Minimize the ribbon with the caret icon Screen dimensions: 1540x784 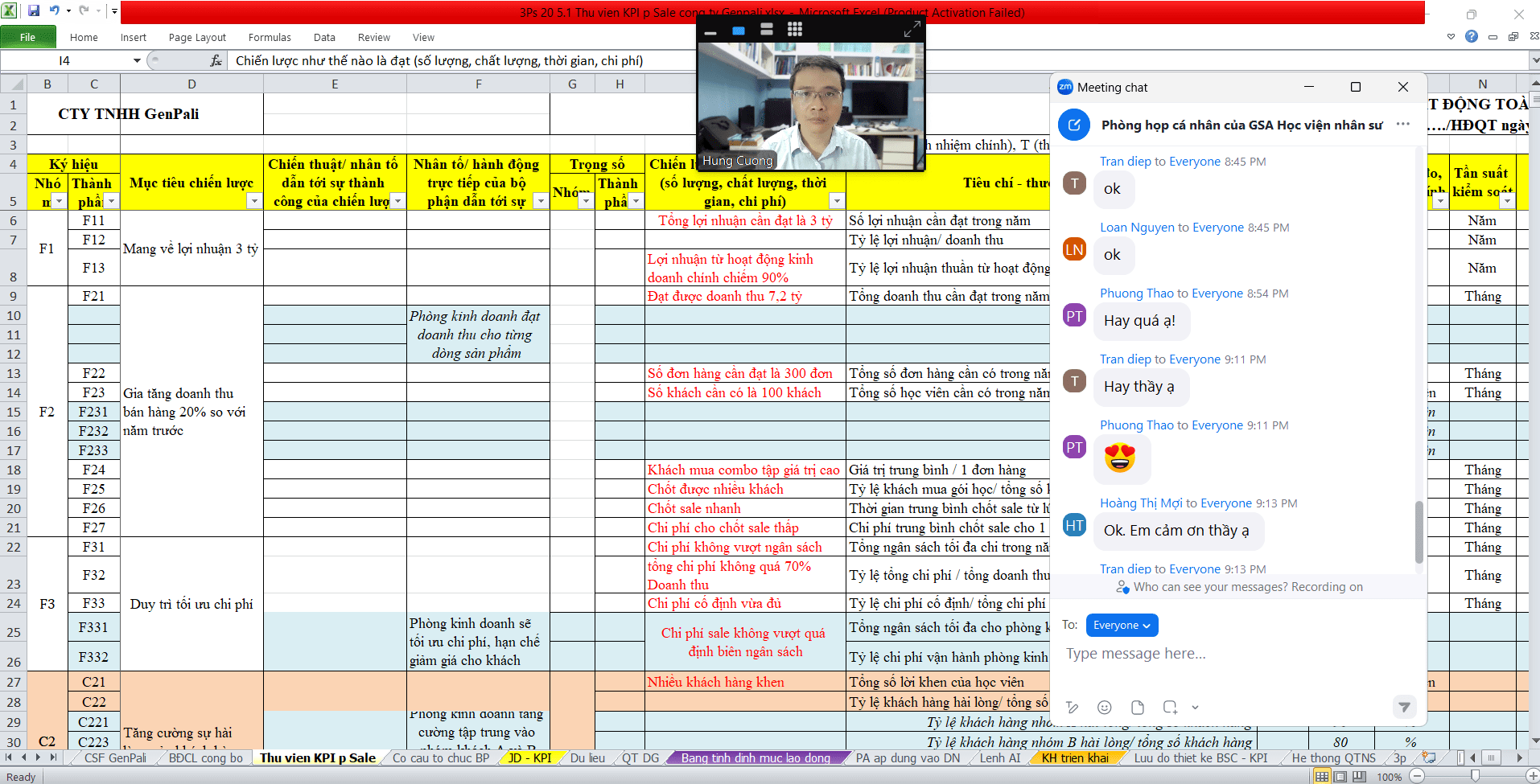coord(1451,36)
